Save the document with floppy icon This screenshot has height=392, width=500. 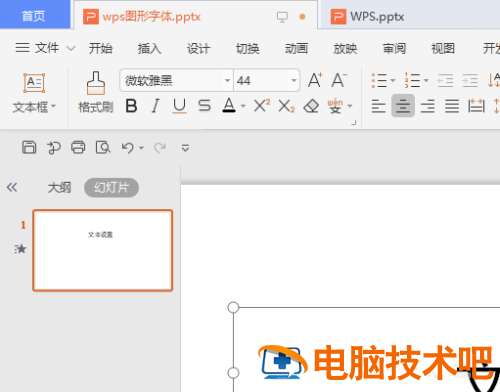[29, 147]
